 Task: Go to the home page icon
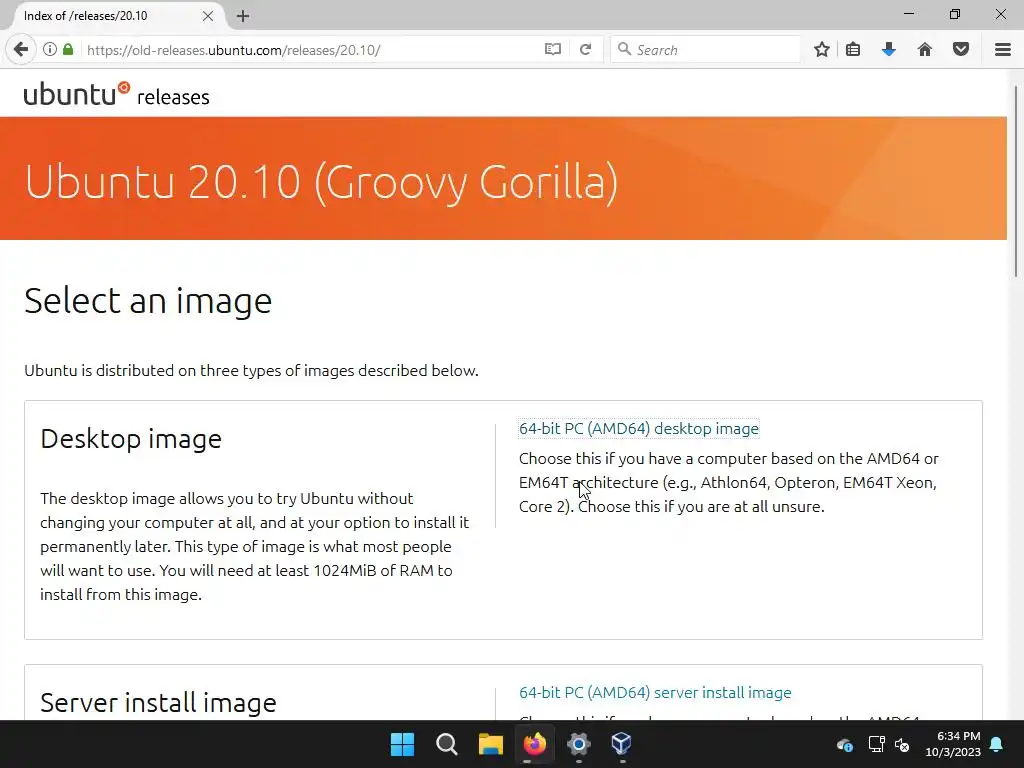tap(924, 50)
